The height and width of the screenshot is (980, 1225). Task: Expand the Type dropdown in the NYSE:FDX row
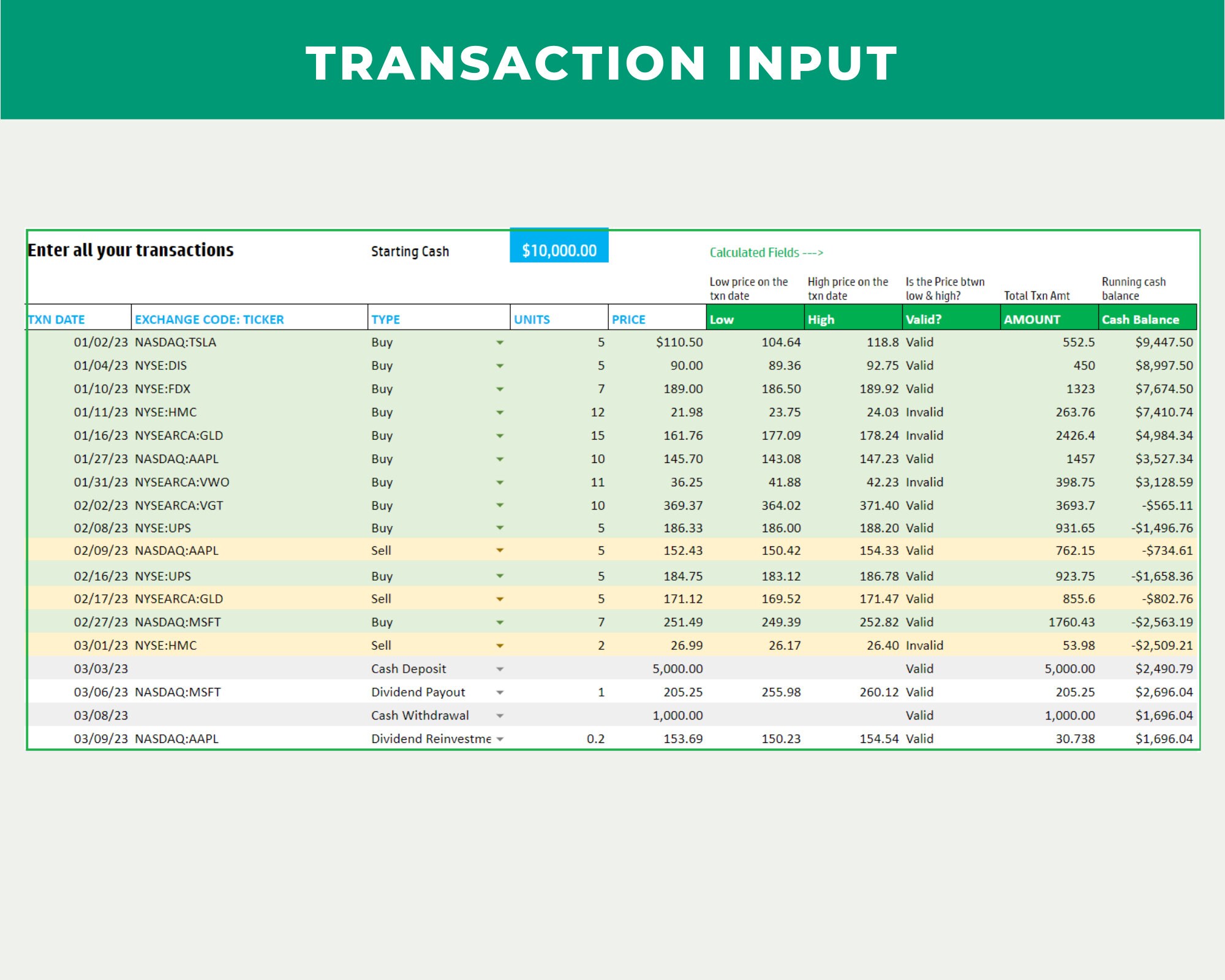[x=500, y=389]
